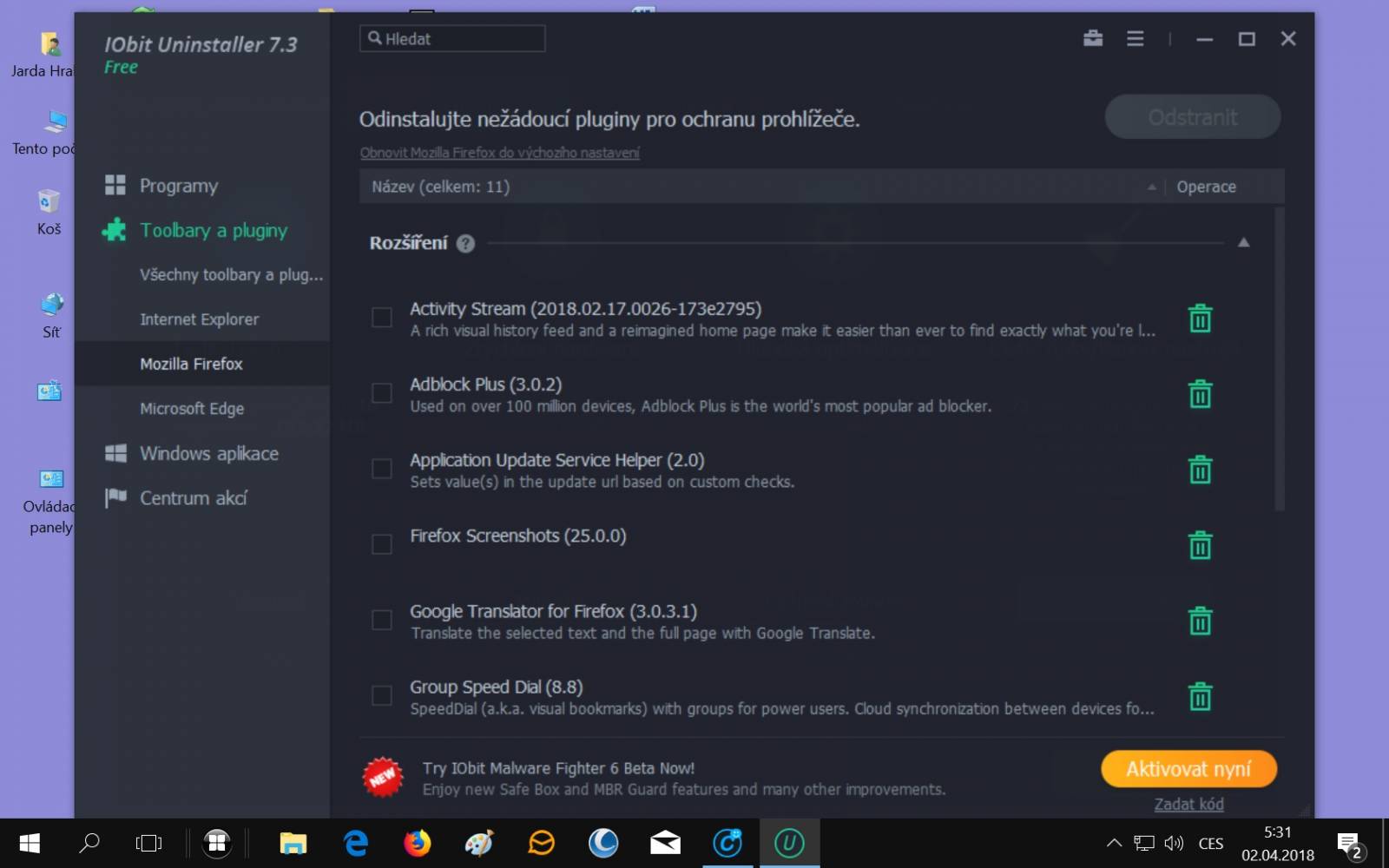Delete Google Translator for Firefox via trash icon
1389x868 pixels.
(1200, 621)
